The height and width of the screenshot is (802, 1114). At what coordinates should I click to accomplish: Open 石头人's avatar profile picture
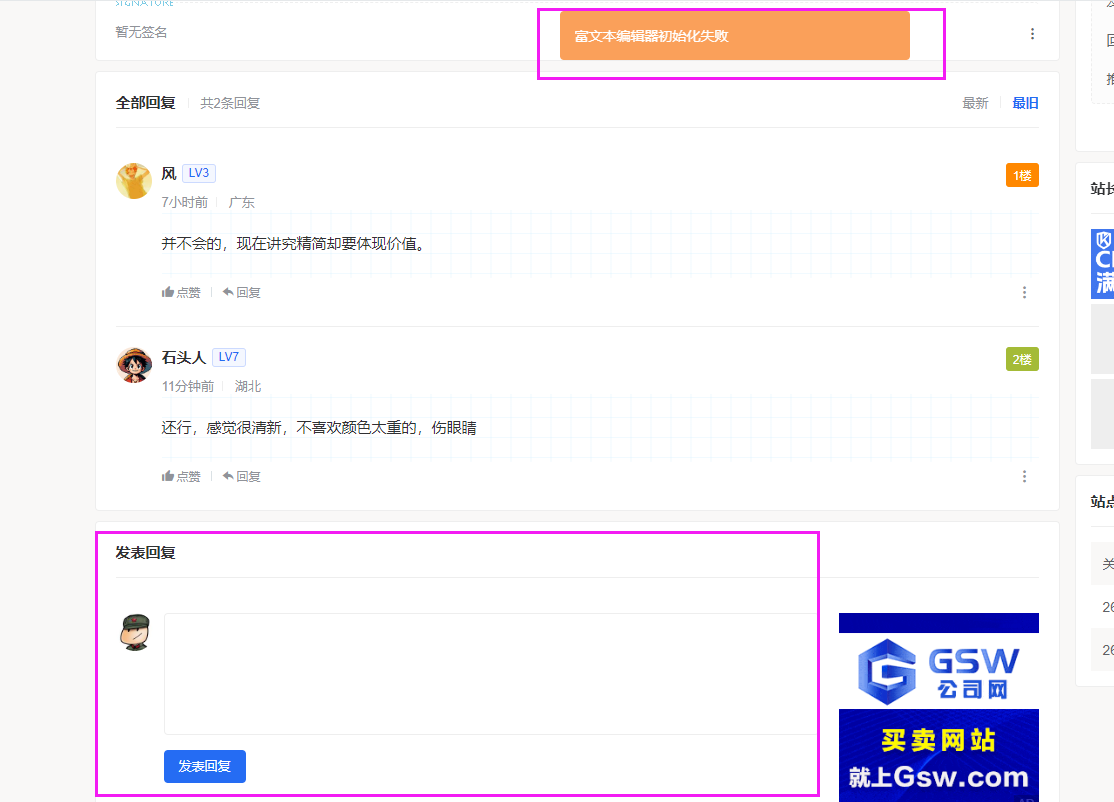[x=134, y=365]
